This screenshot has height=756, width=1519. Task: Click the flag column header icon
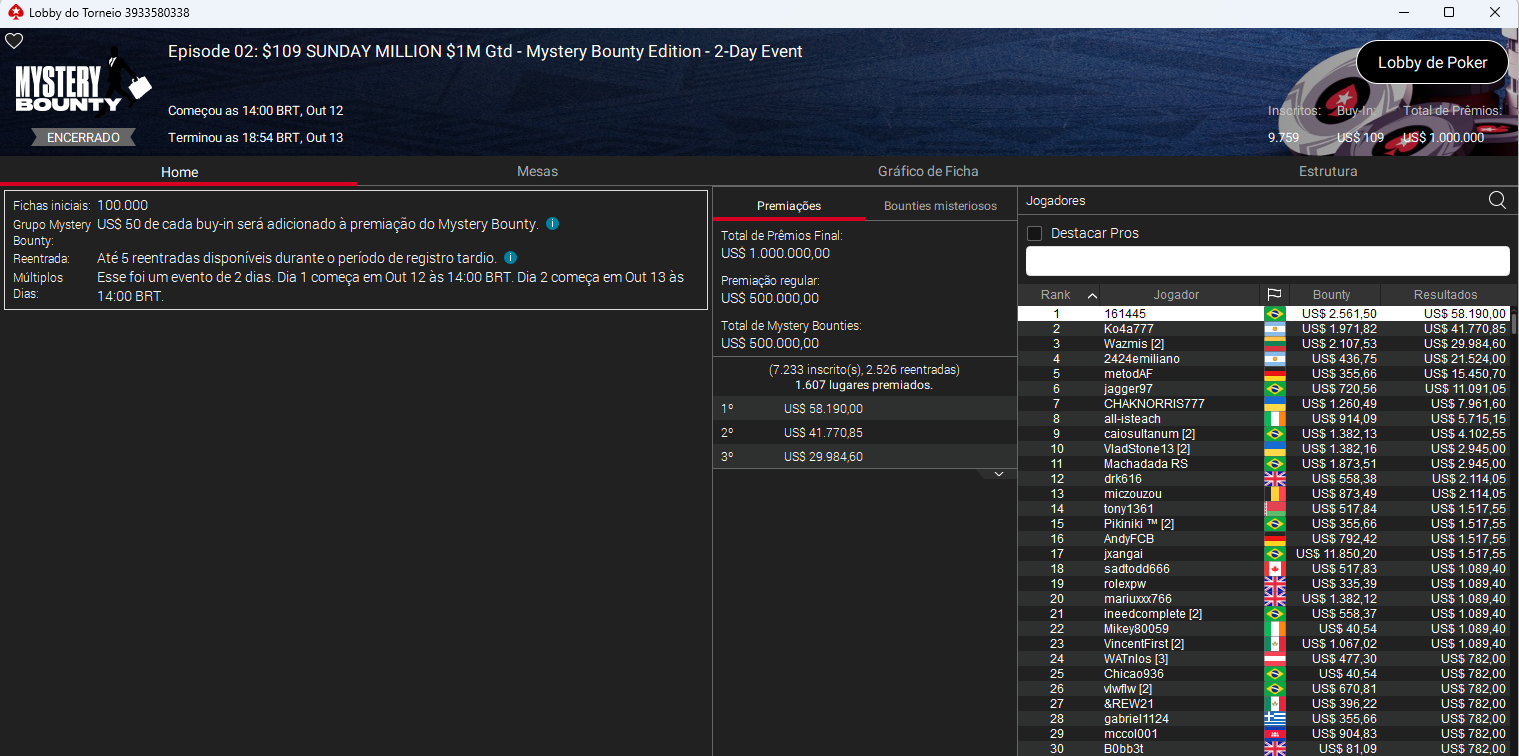click(1274, 295)
